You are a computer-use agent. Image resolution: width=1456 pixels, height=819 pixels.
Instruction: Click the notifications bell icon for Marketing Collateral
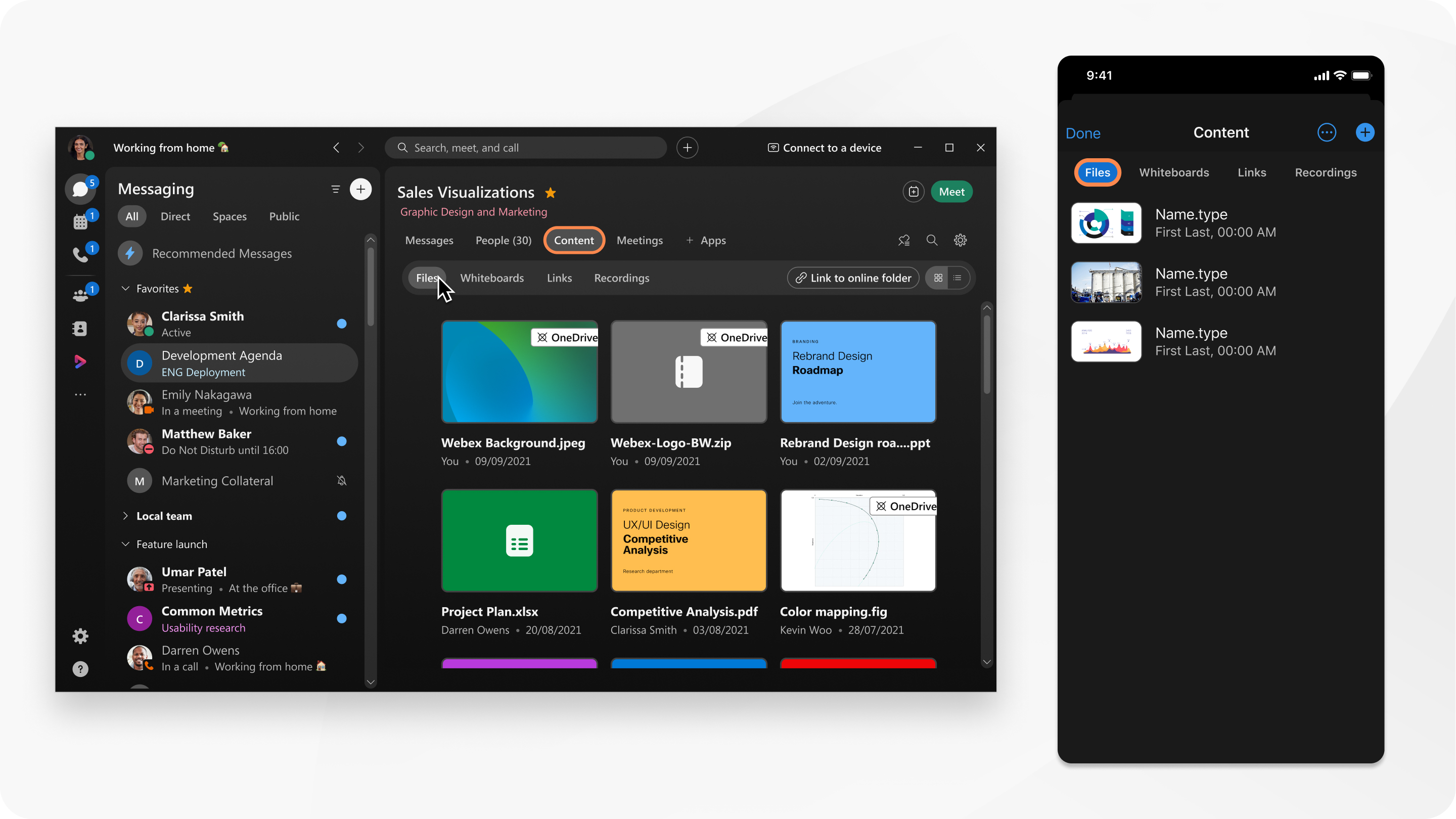344,481
